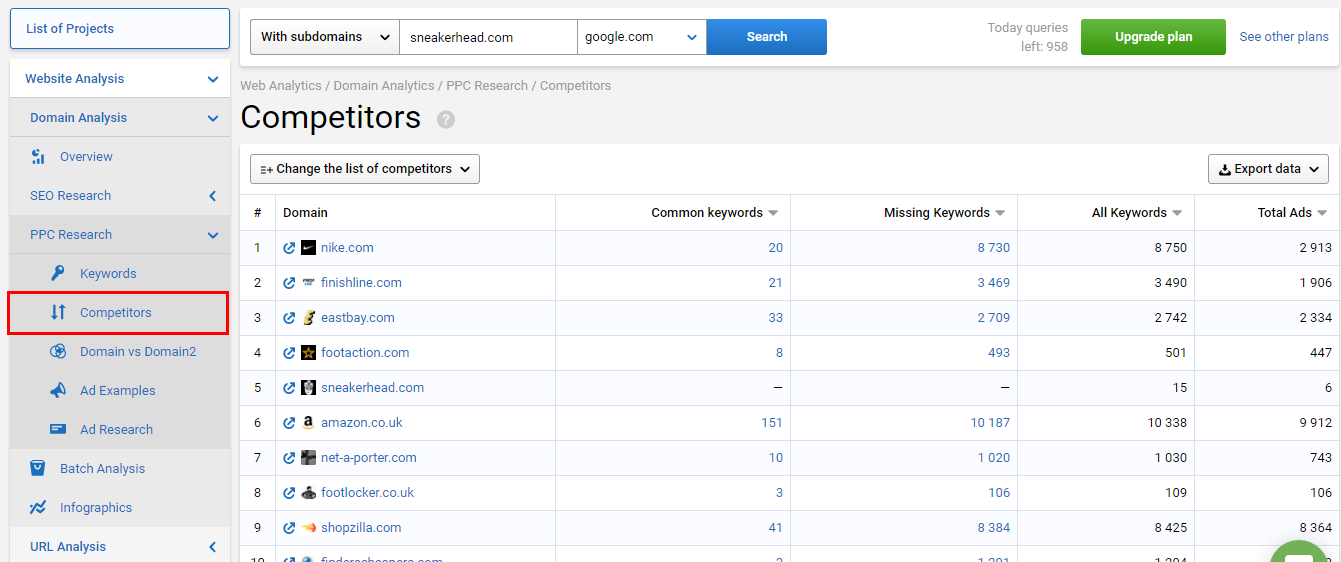Open sneakerhead.com external link icon in row 5
Image resolution: width=1341 pixels, height=562 pixels.
289,388
